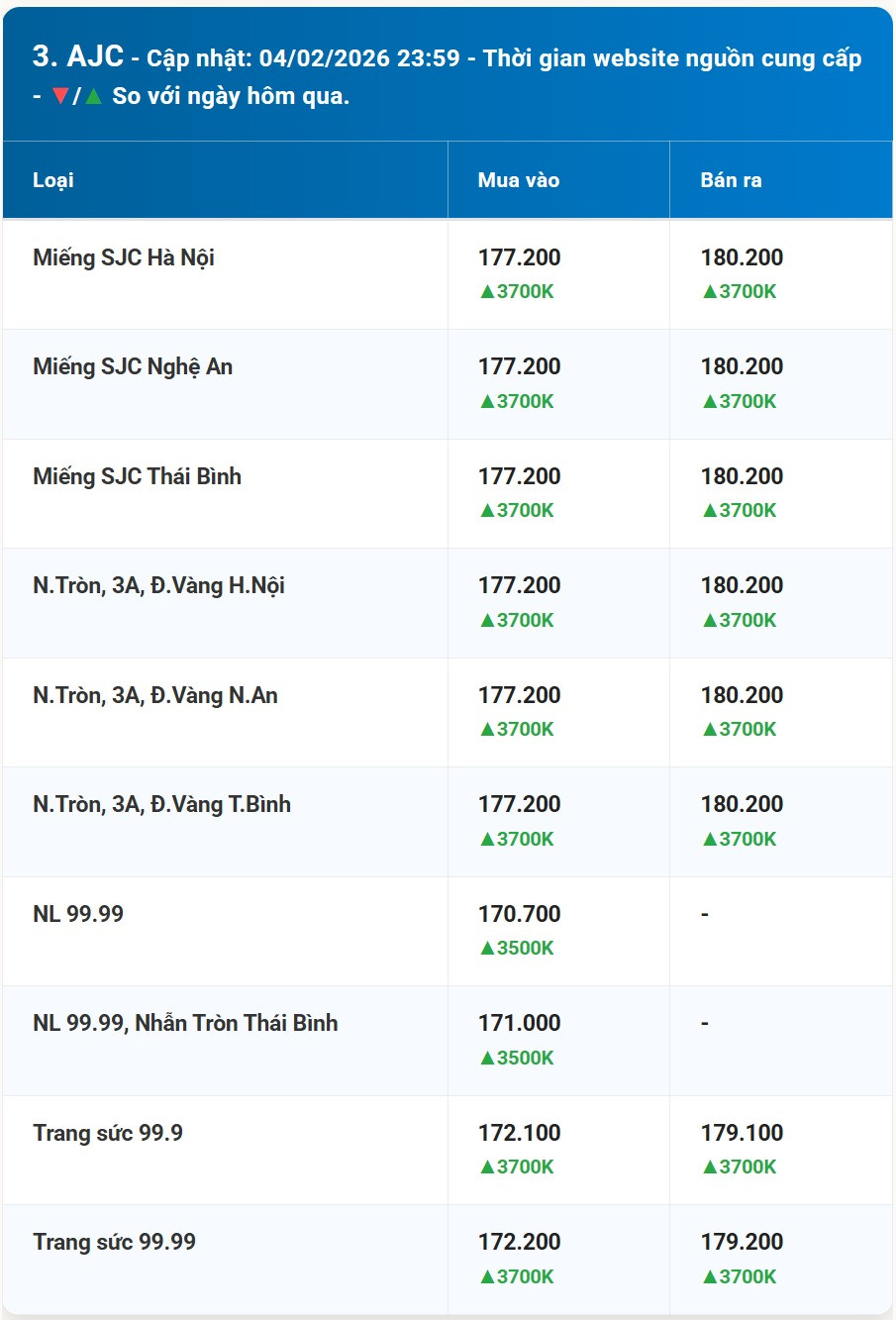Select the Bán ra column header
This screenshot has height=1320, width=896.
pos(731,180)
